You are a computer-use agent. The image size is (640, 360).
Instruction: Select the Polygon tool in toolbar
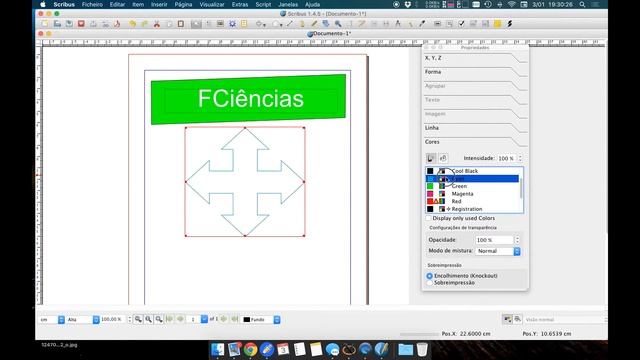point(277,24)
